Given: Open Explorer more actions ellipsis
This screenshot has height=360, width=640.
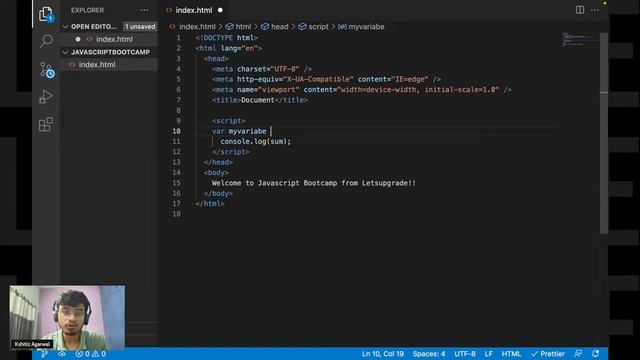Looking at the screenshot, I should tap(144, 10).
